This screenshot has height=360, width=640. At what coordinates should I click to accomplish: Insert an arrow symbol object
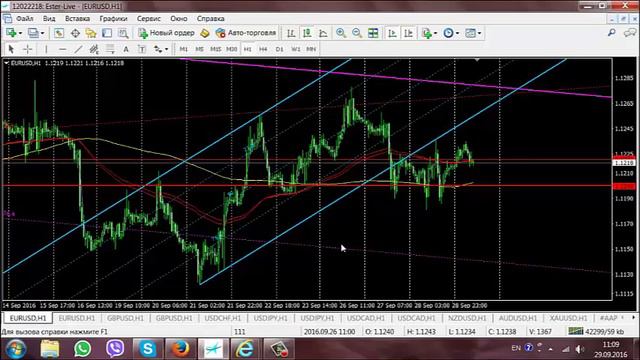click(158, 49)
